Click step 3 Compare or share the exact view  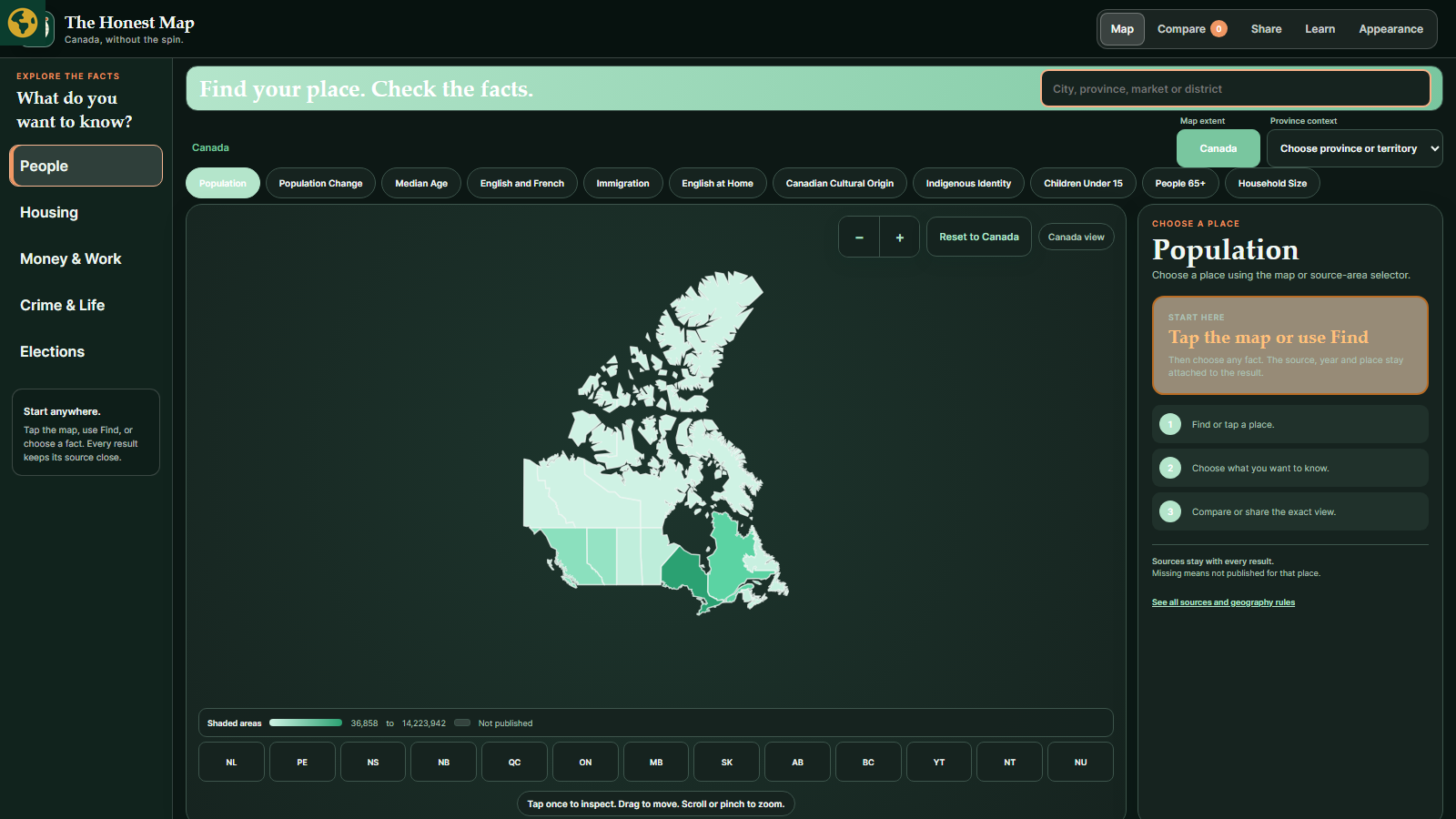click(x=1289, y=511)
